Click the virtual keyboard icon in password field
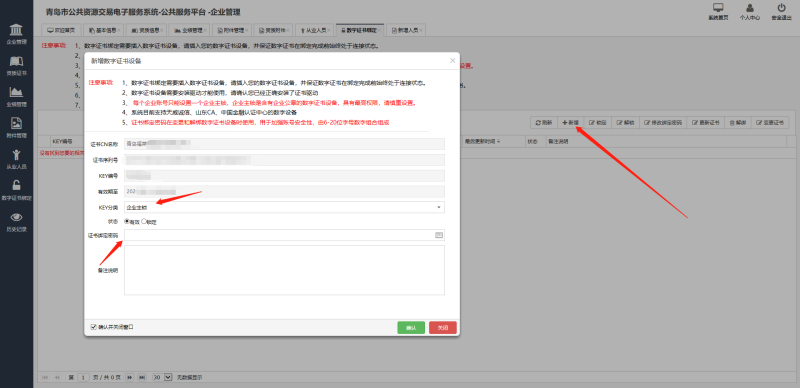Viewport: 800px width, 388px height. [438, 235]
